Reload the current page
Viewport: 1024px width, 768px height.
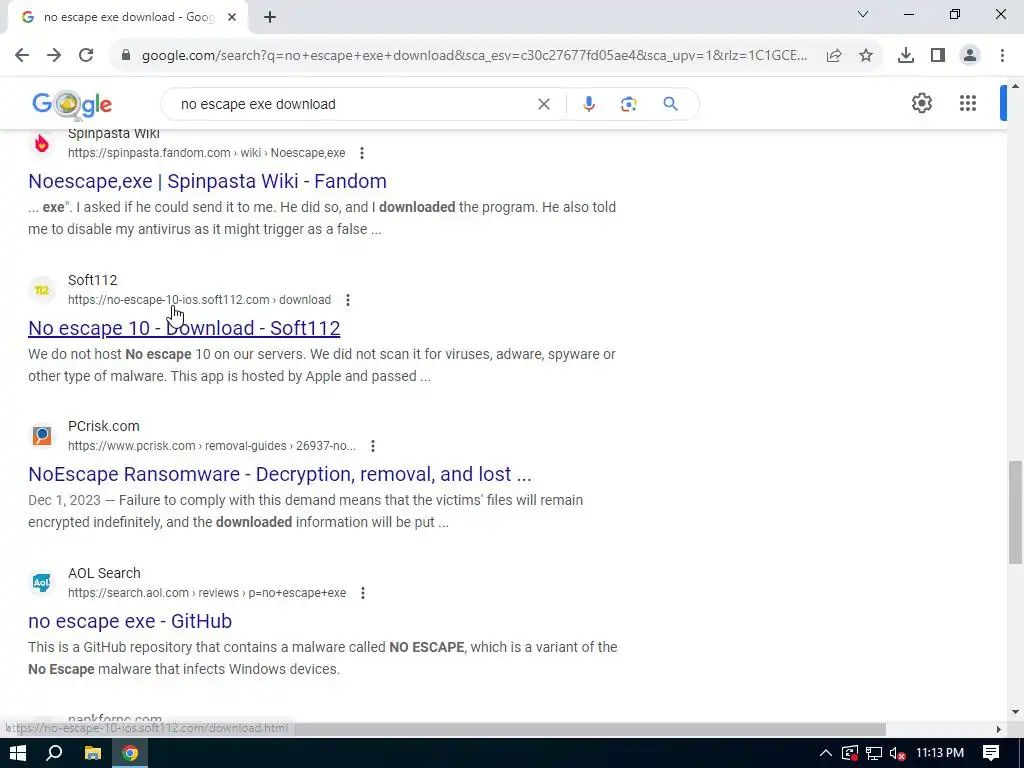click(x=86, y=56)
